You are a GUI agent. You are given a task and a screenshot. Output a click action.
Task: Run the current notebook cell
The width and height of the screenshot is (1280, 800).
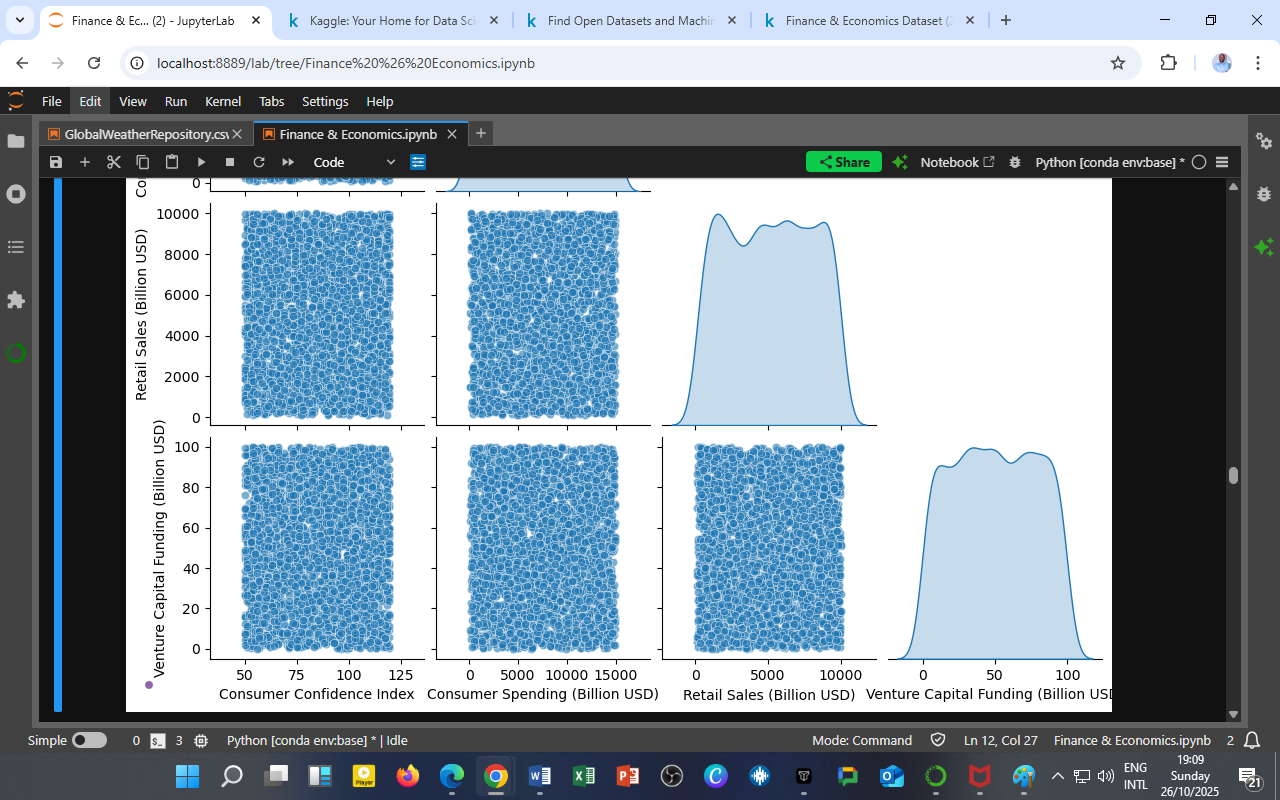pos(201,161)
